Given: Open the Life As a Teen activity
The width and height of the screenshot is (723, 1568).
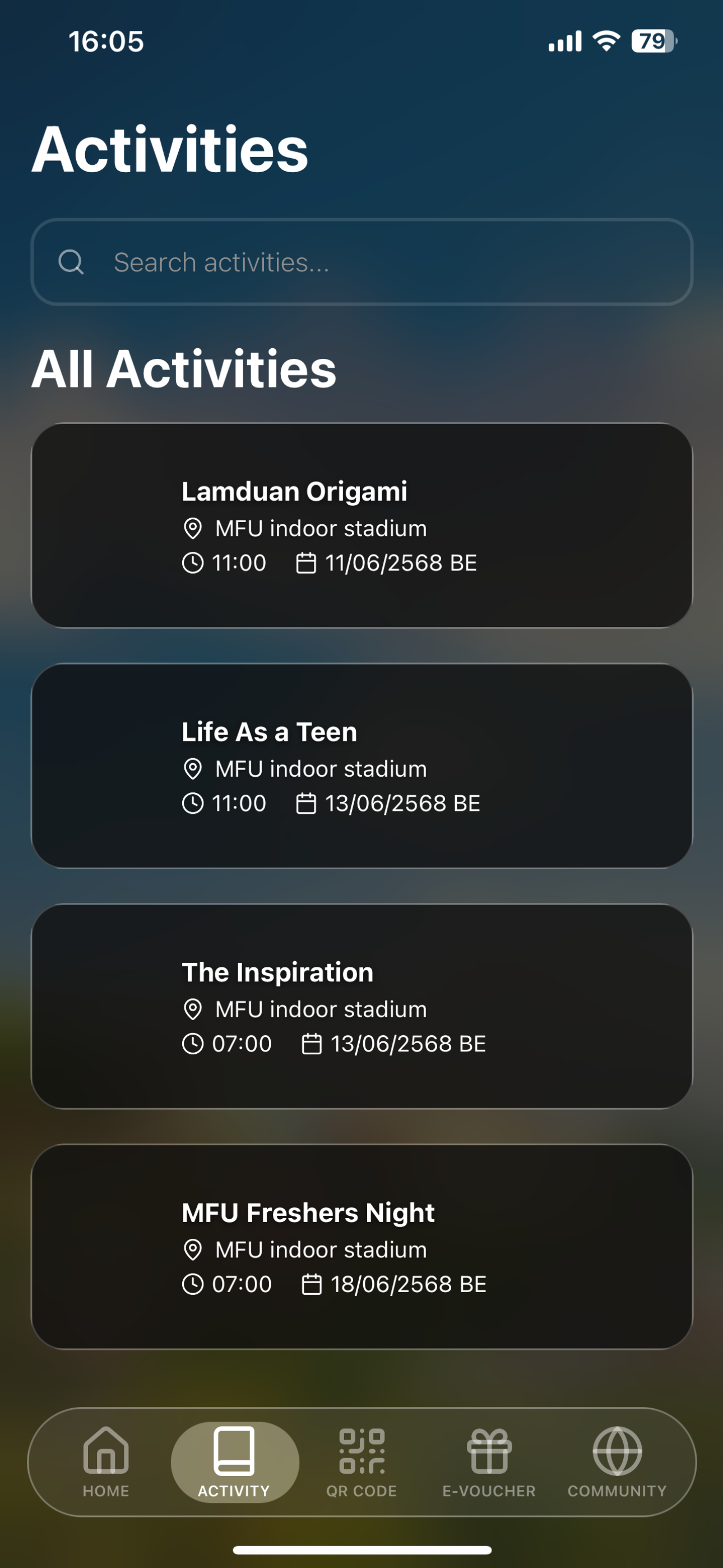Looking at the screenshot, I should pyautogui.click(x=362, y=765).
